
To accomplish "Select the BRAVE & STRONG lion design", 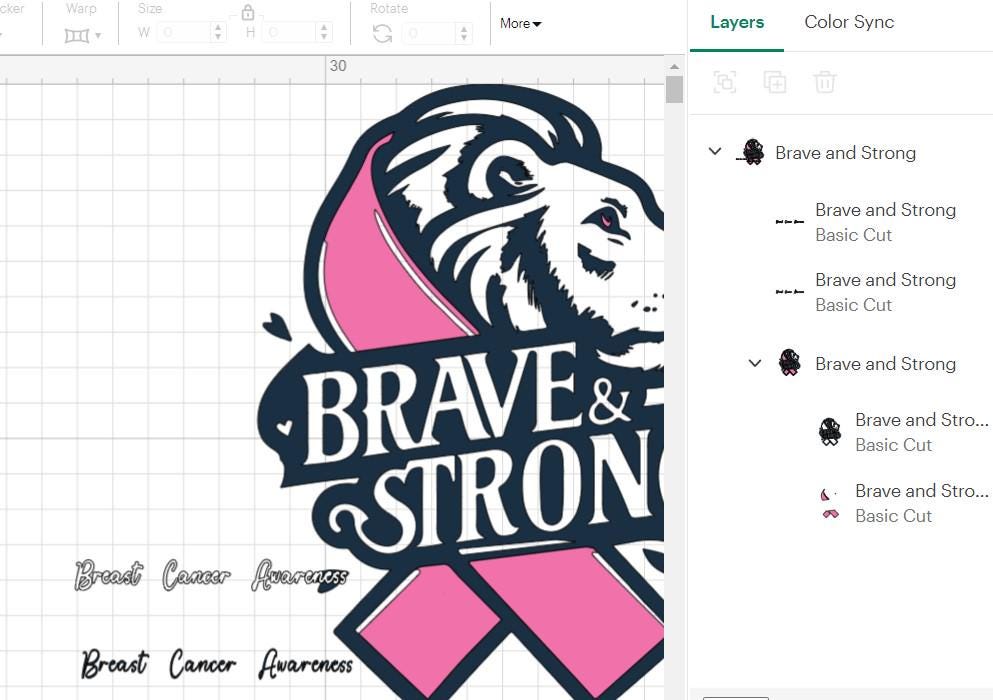I will click(x=462, y=393).
